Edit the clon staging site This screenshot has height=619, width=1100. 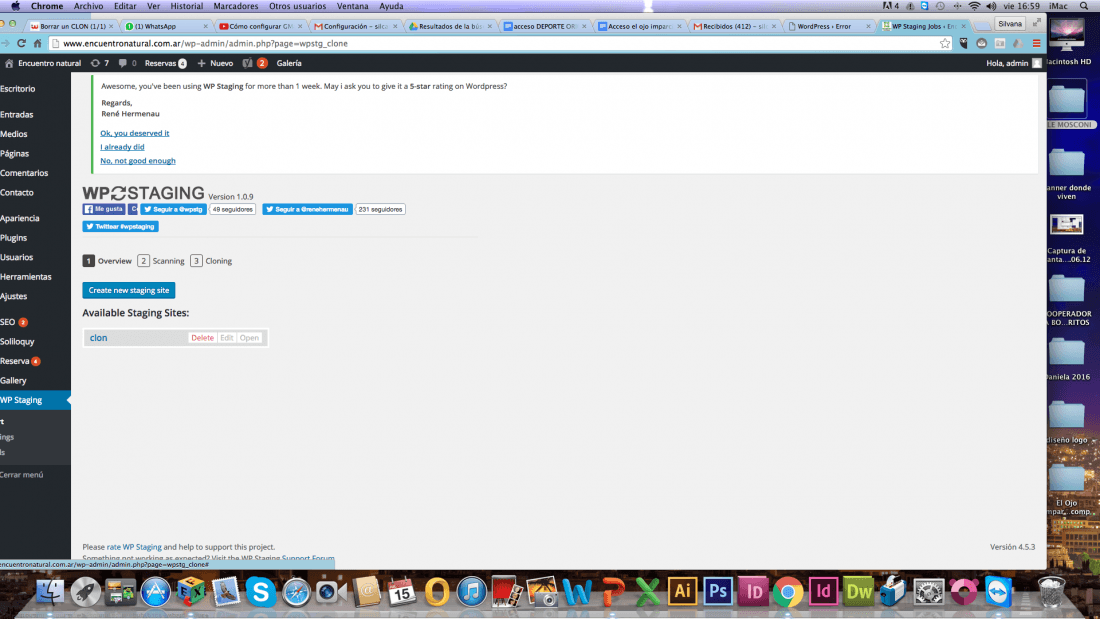227,338
